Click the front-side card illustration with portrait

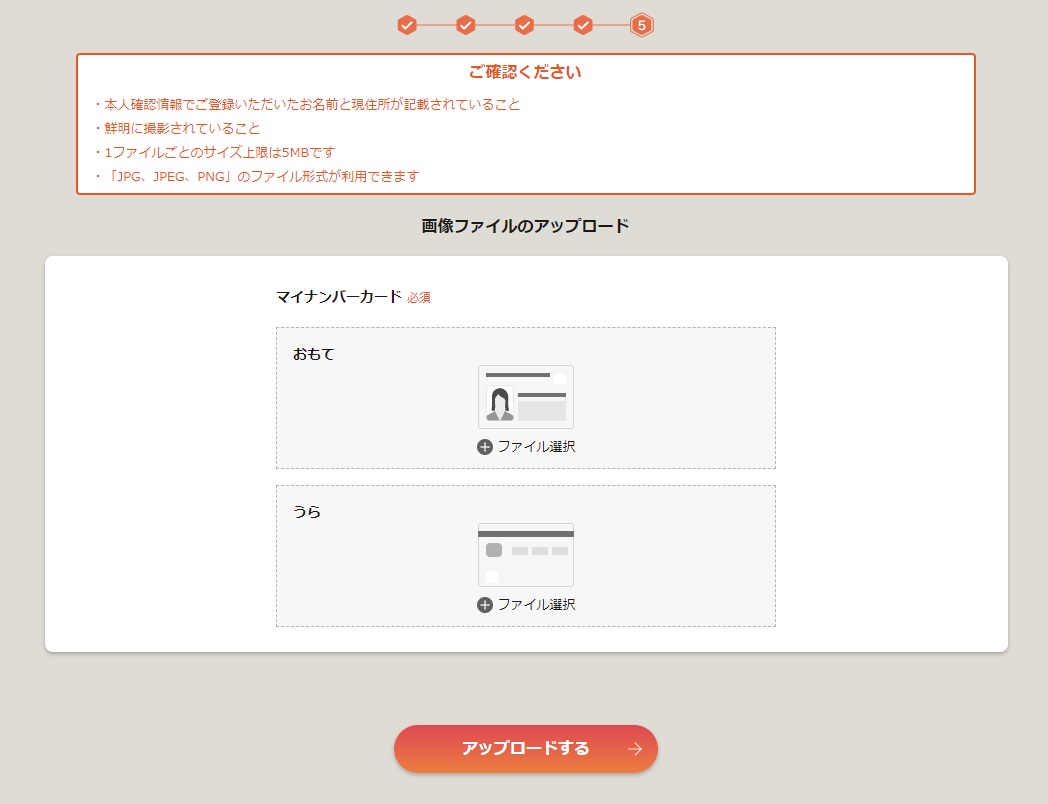[x=526, y=396]
